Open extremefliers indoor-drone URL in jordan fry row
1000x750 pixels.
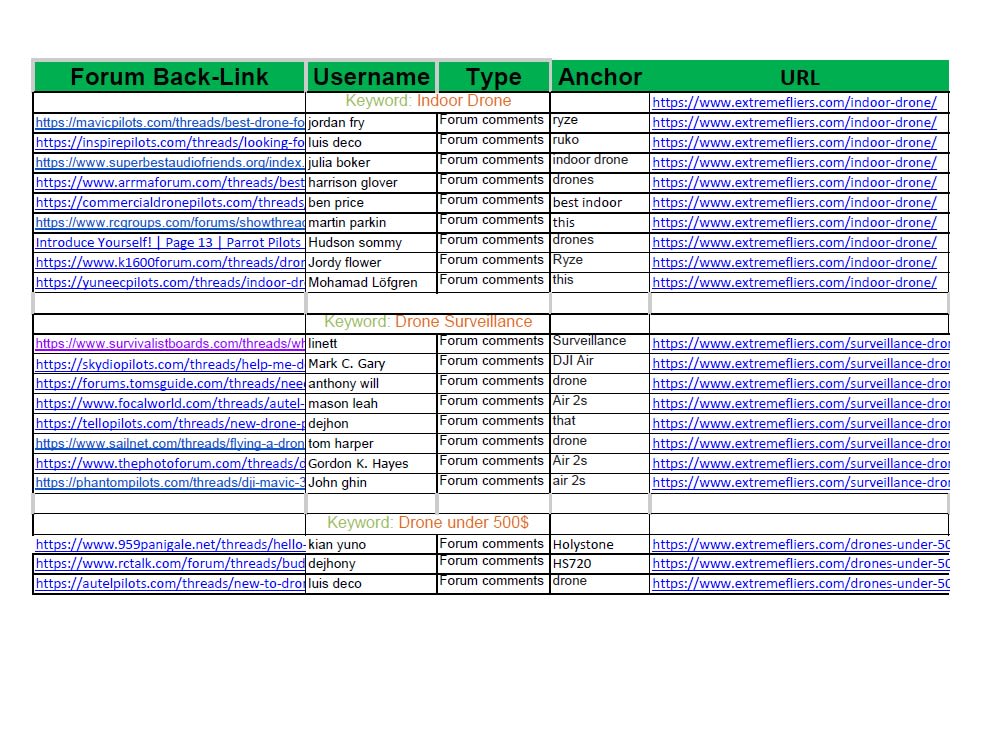[x=795, y=122]
